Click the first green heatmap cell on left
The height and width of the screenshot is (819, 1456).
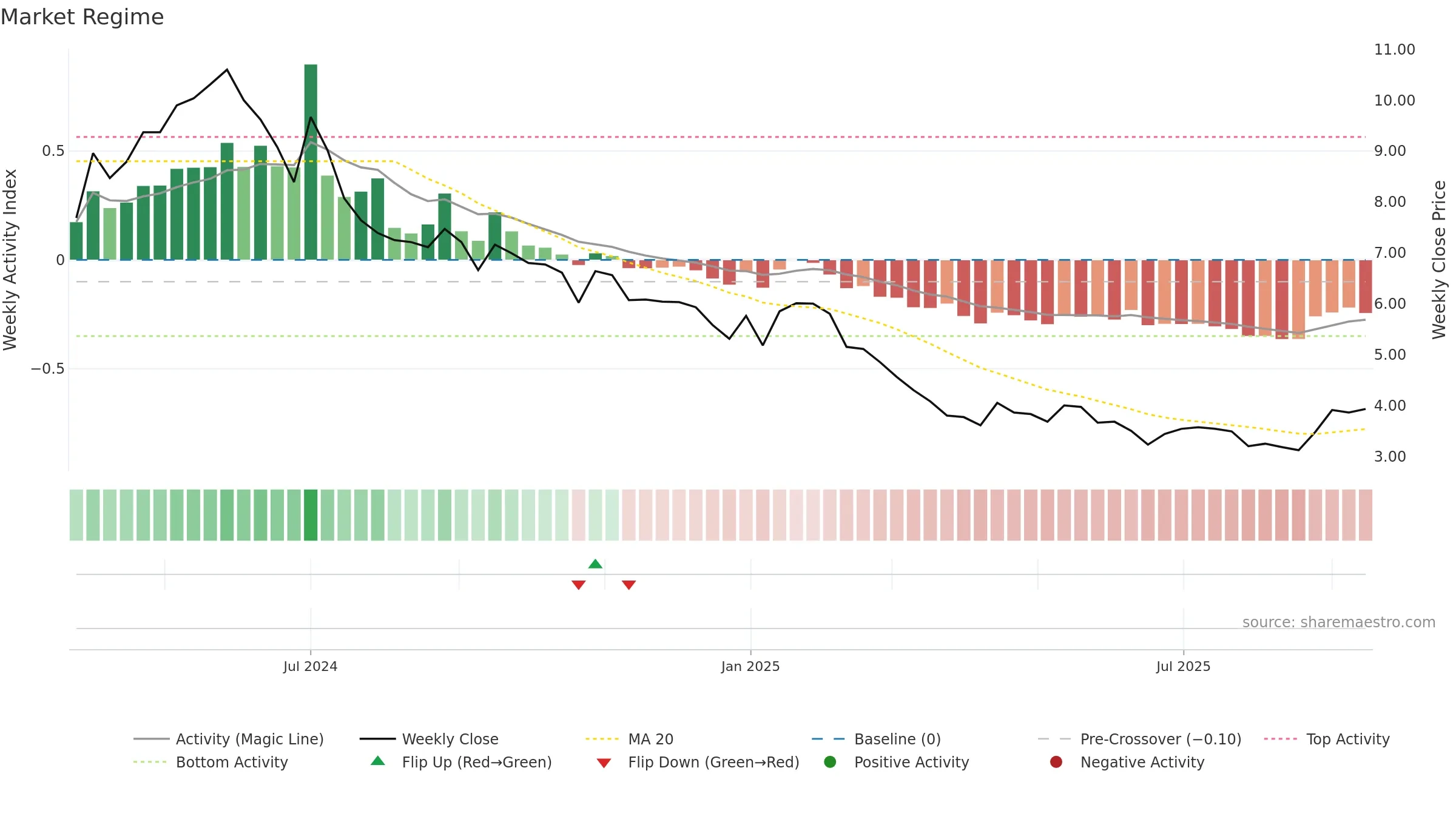(x=76, y=515)
